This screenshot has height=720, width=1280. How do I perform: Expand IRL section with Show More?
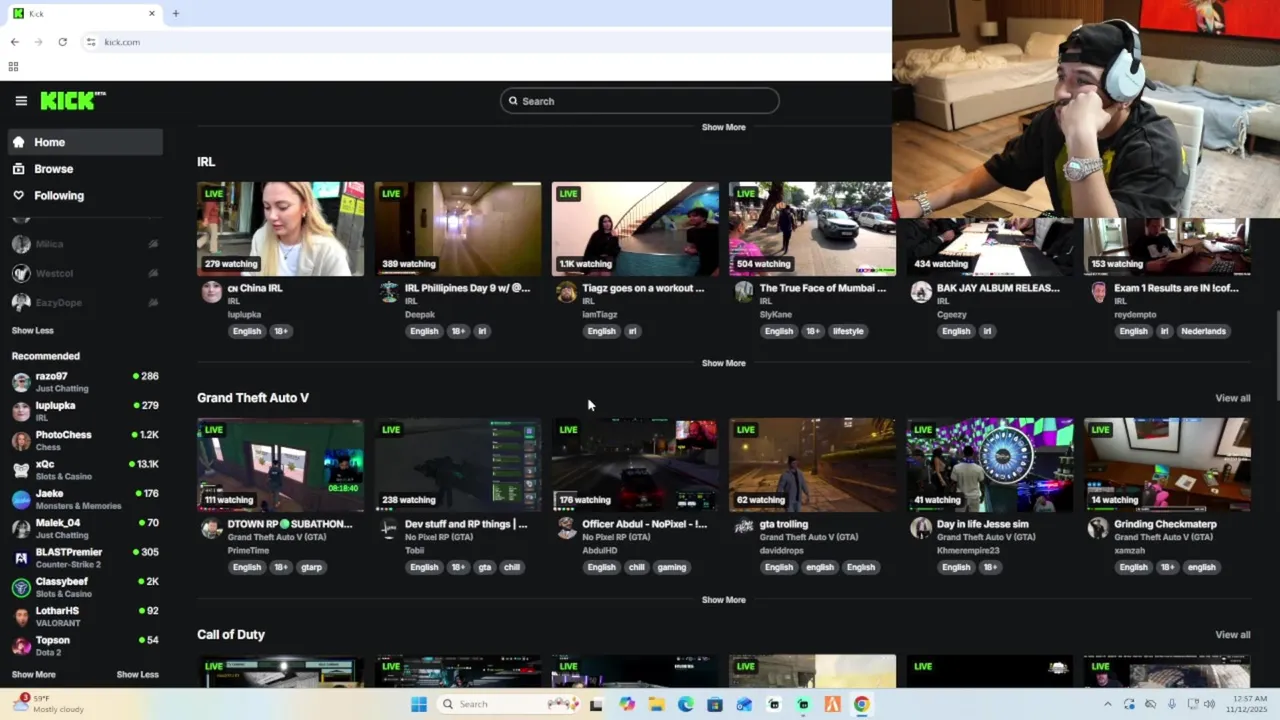[x=724, y=363]
